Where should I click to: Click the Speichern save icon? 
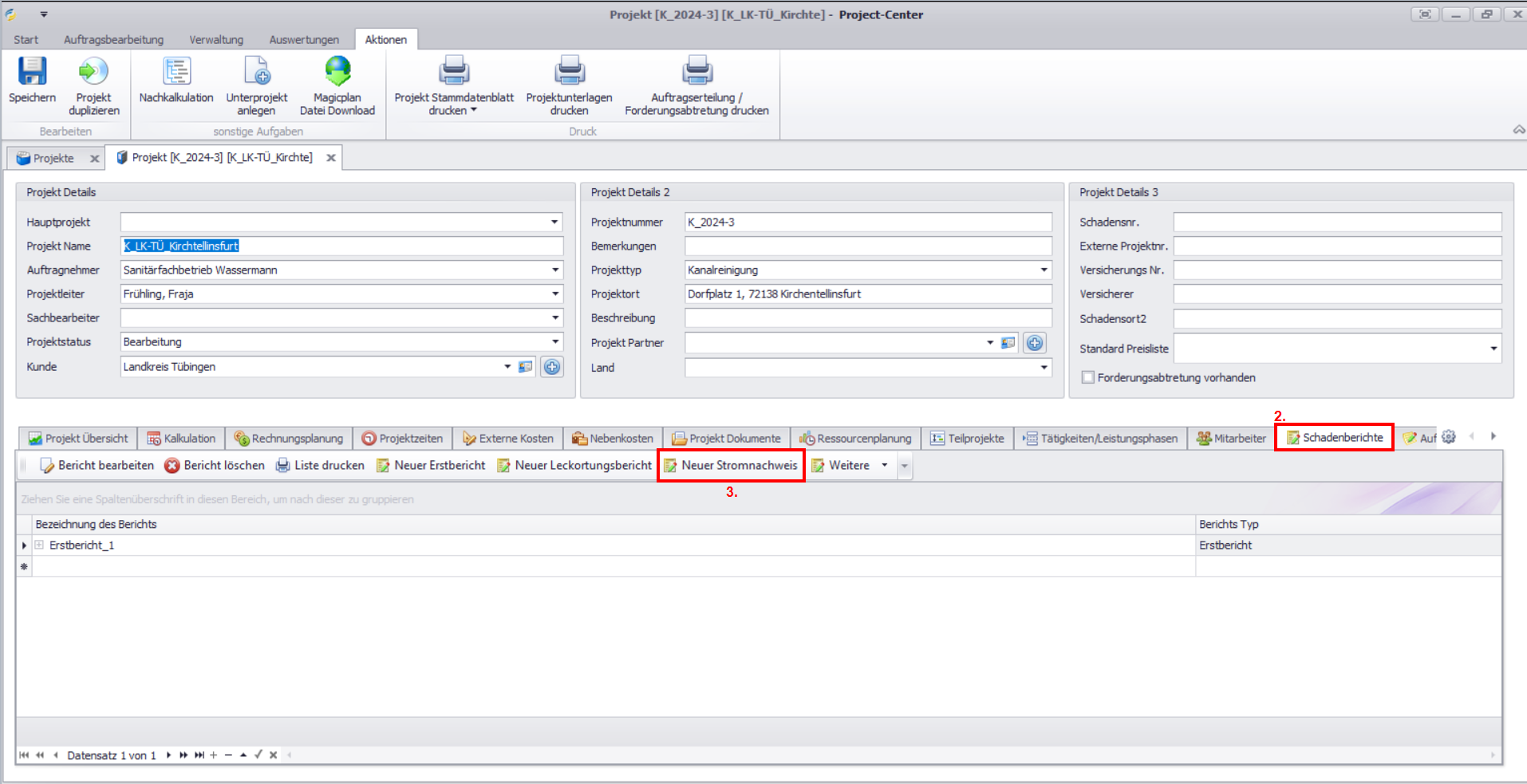(x=32, y=71)
